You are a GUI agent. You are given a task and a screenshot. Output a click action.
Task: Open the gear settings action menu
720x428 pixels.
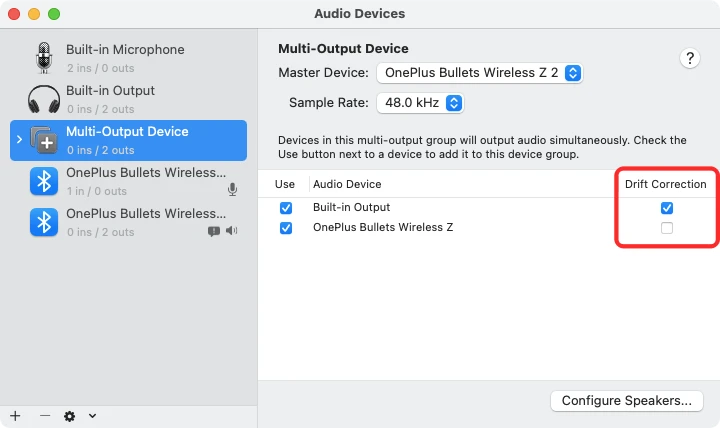(x=76, y=416)
